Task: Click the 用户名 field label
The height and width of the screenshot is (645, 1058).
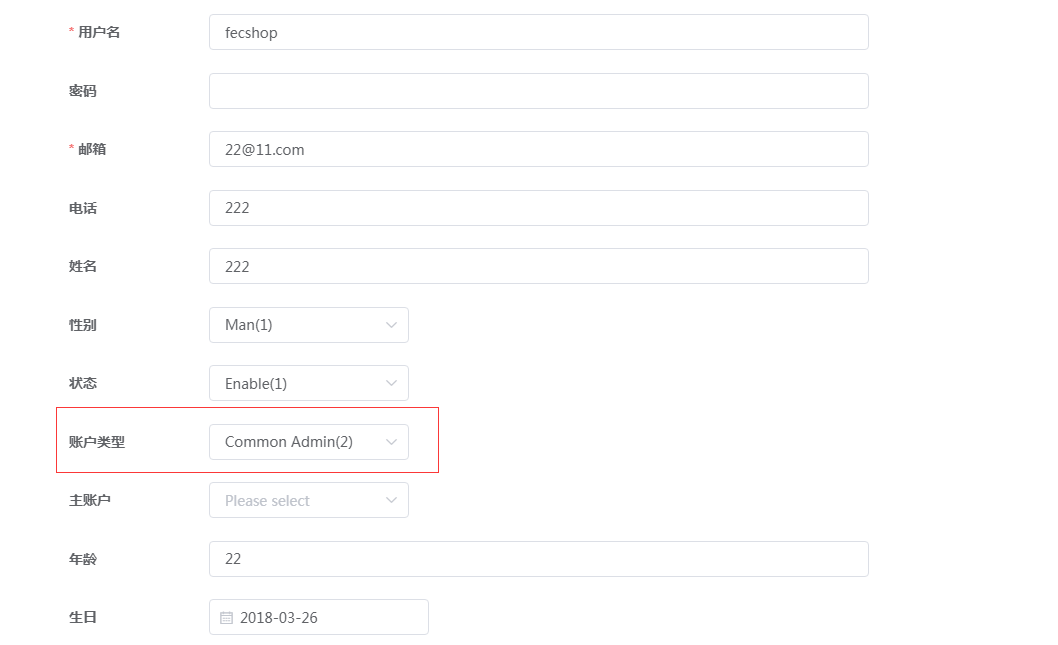Action: coord(99,32)
